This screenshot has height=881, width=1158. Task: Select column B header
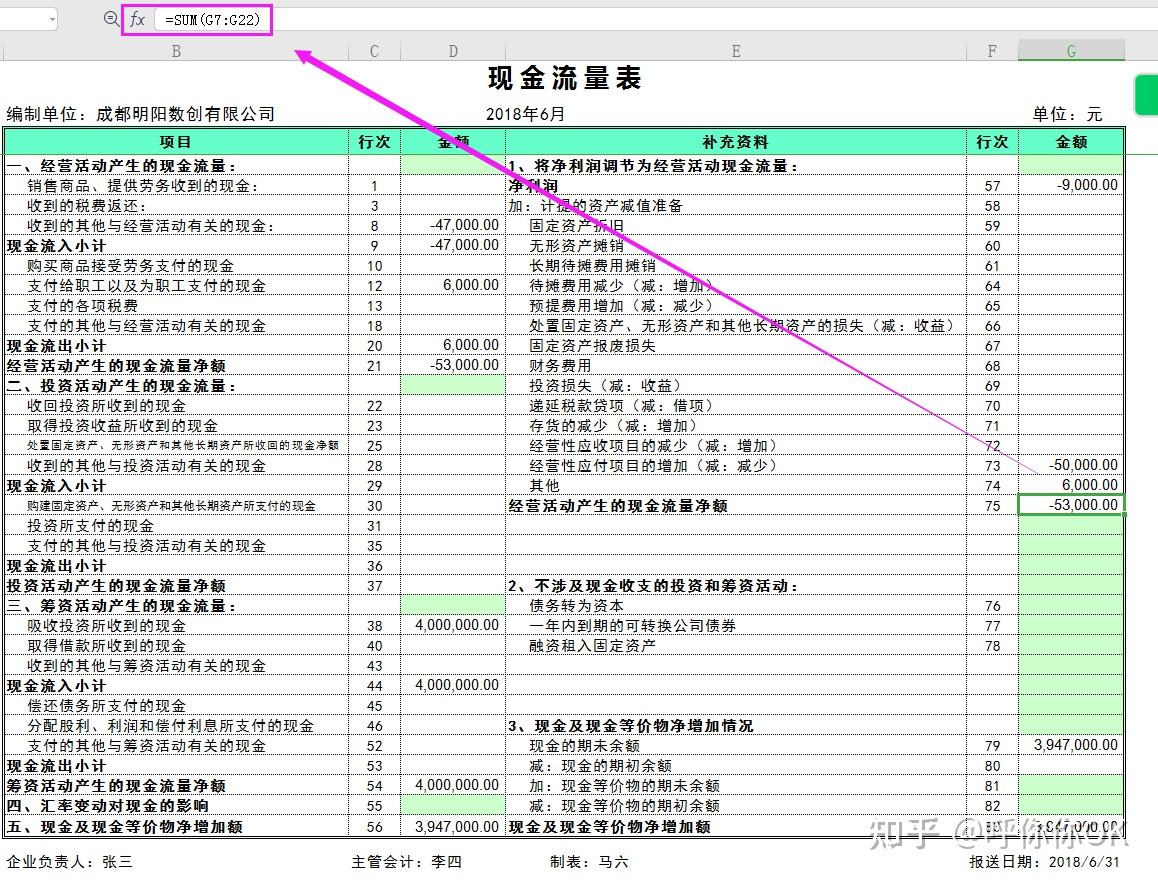coord(175,49)
